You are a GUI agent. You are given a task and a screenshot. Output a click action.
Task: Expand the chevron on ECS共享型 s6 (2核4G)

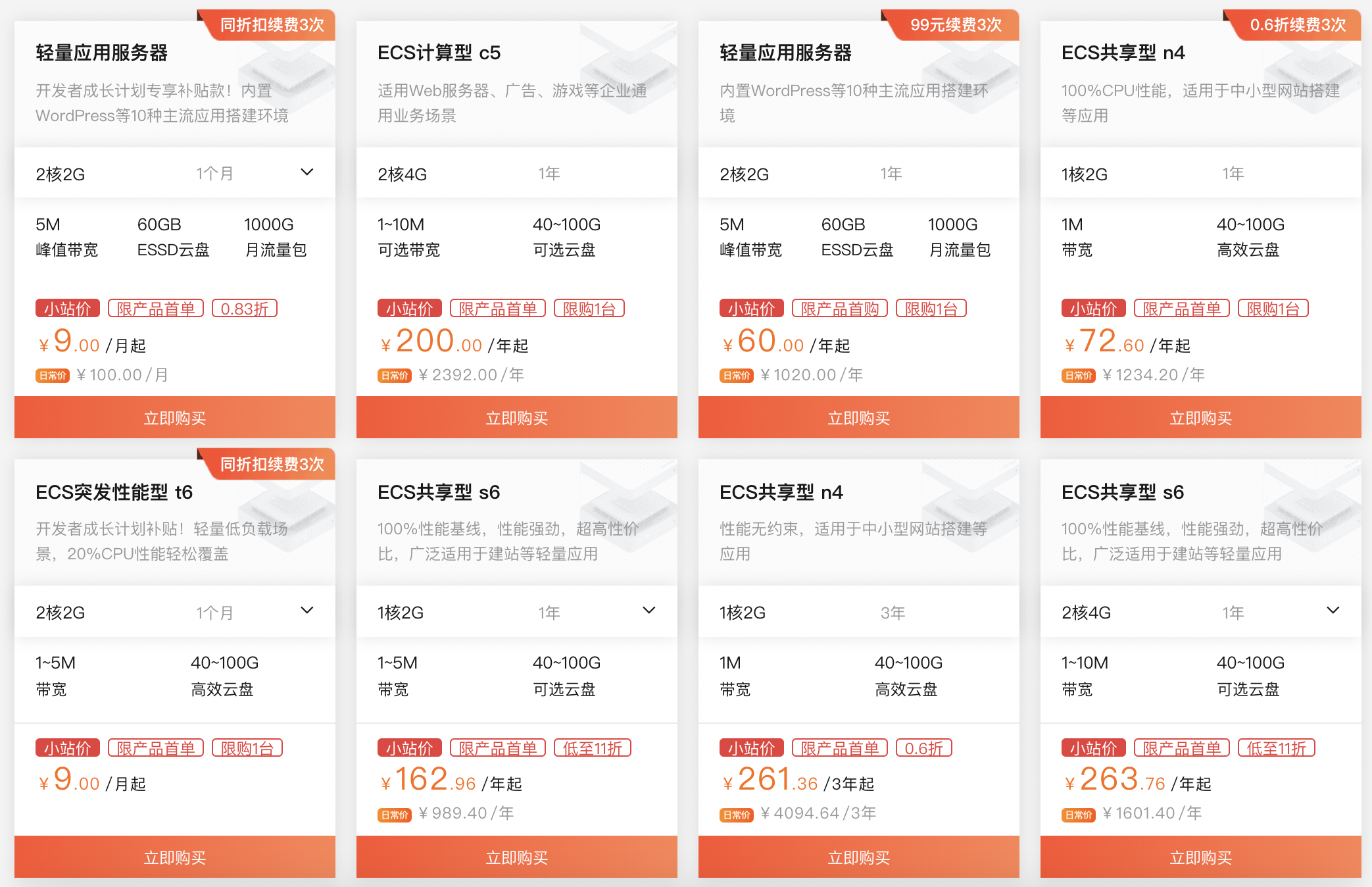pyautogui.click(x=1334, y=611)
